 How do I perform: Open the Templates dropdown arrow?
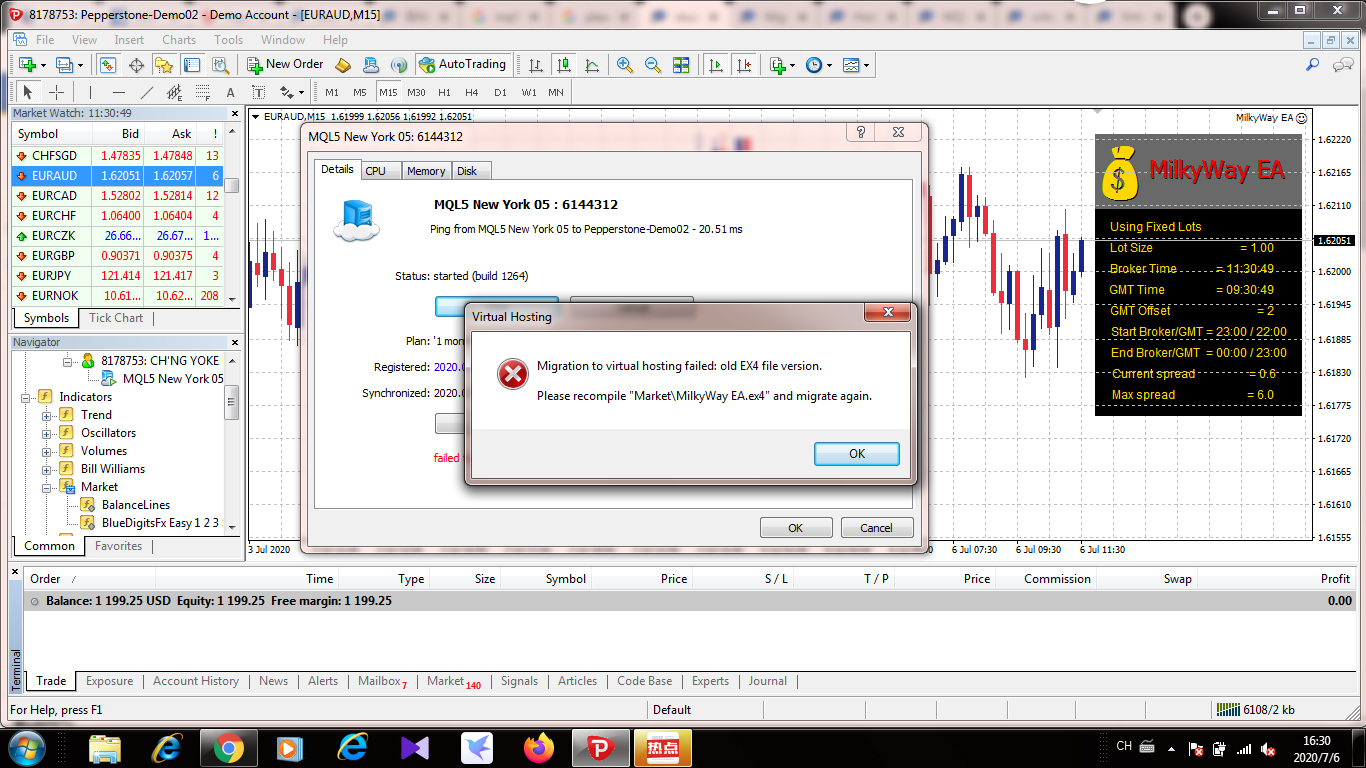coord(866,65)
